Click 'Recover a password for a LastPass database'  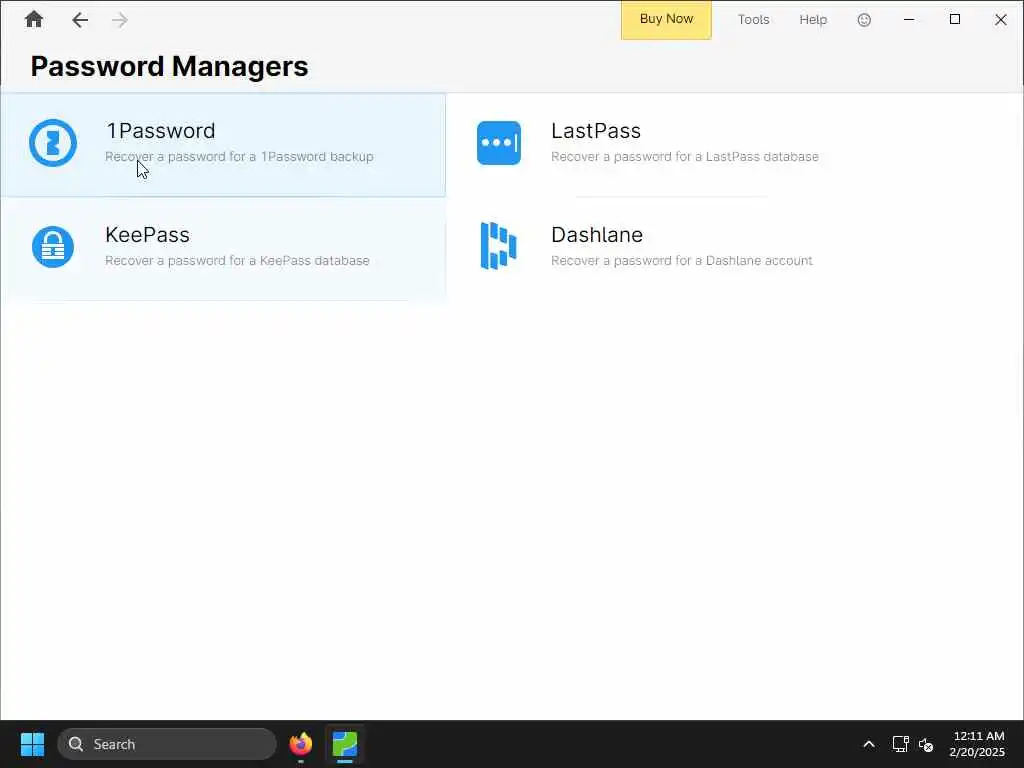tap(685, 157)
